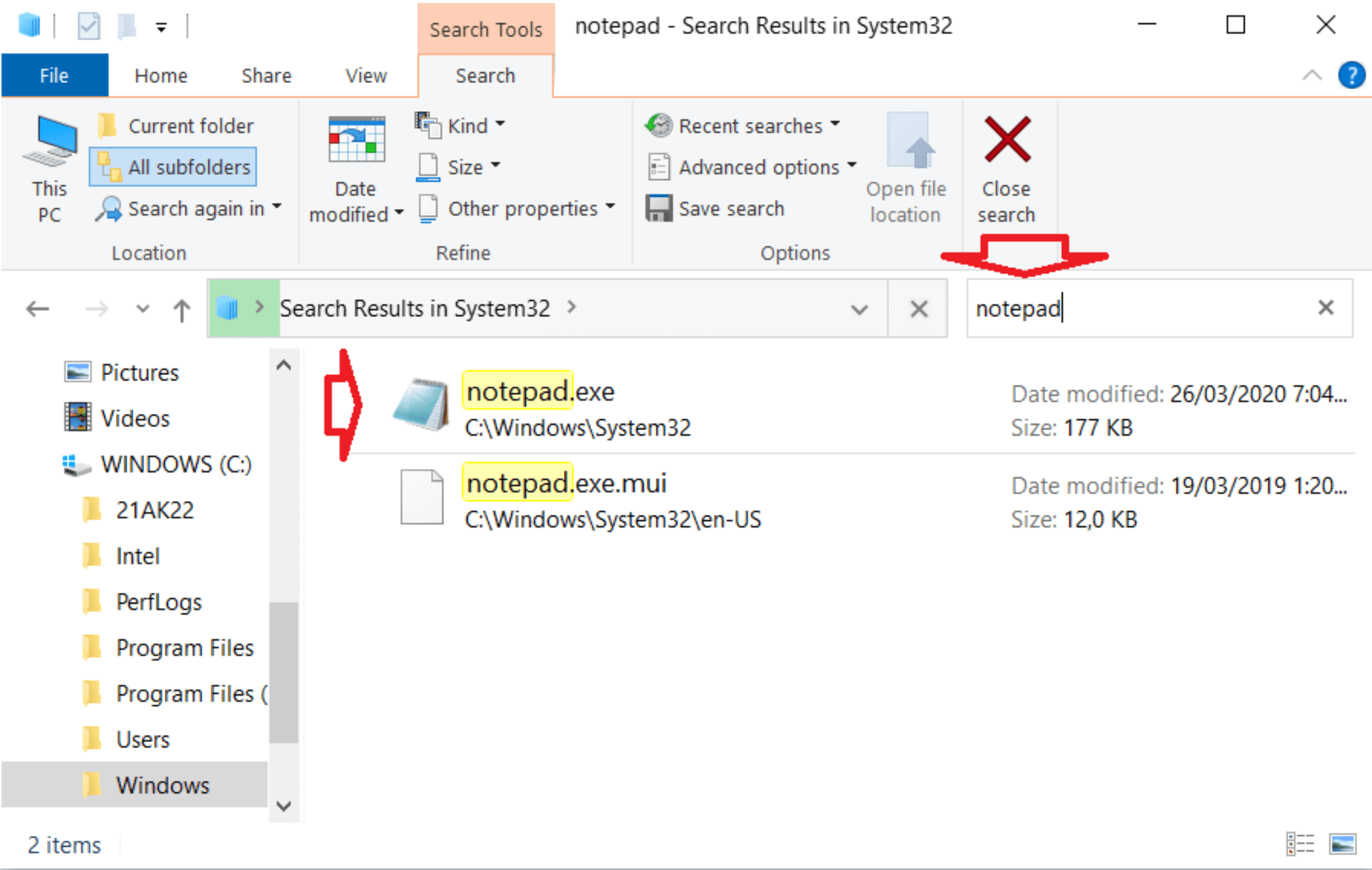Open Kind filter dropdown

460,126
